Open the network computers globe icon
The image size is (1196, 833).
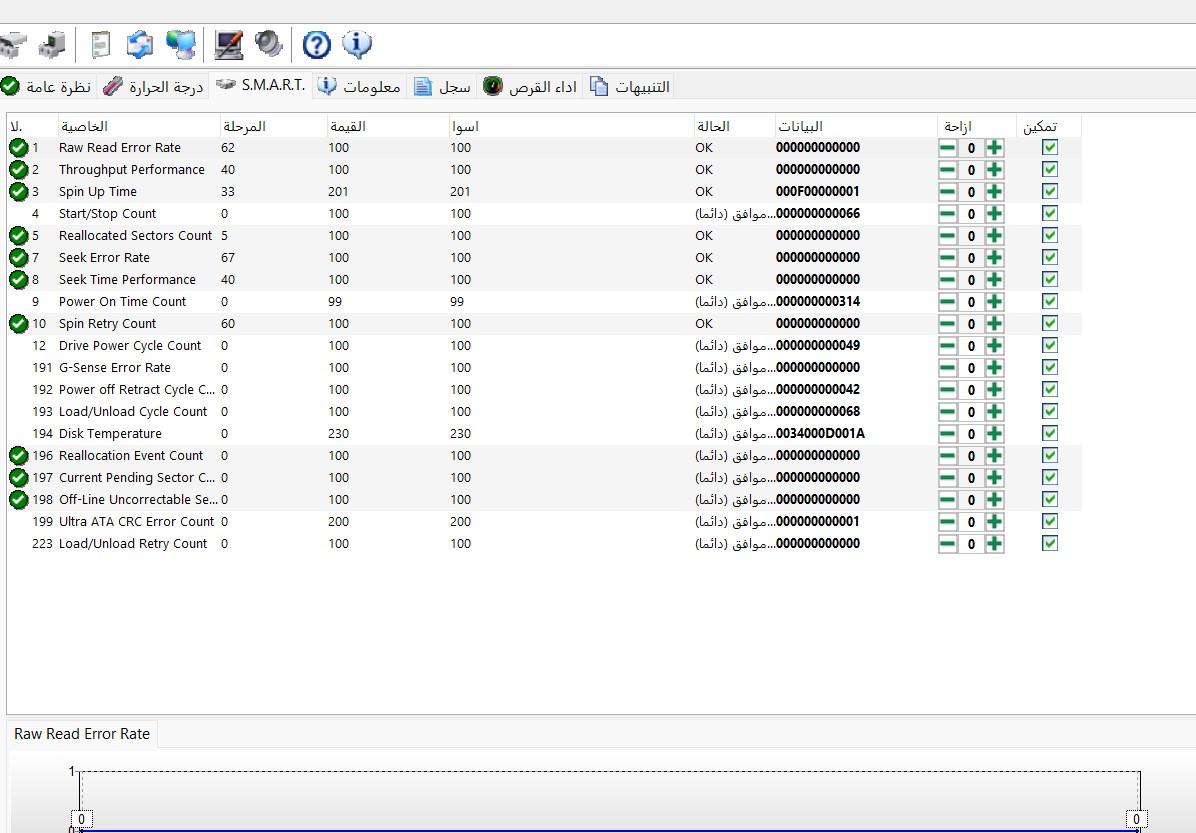(181, 44)
